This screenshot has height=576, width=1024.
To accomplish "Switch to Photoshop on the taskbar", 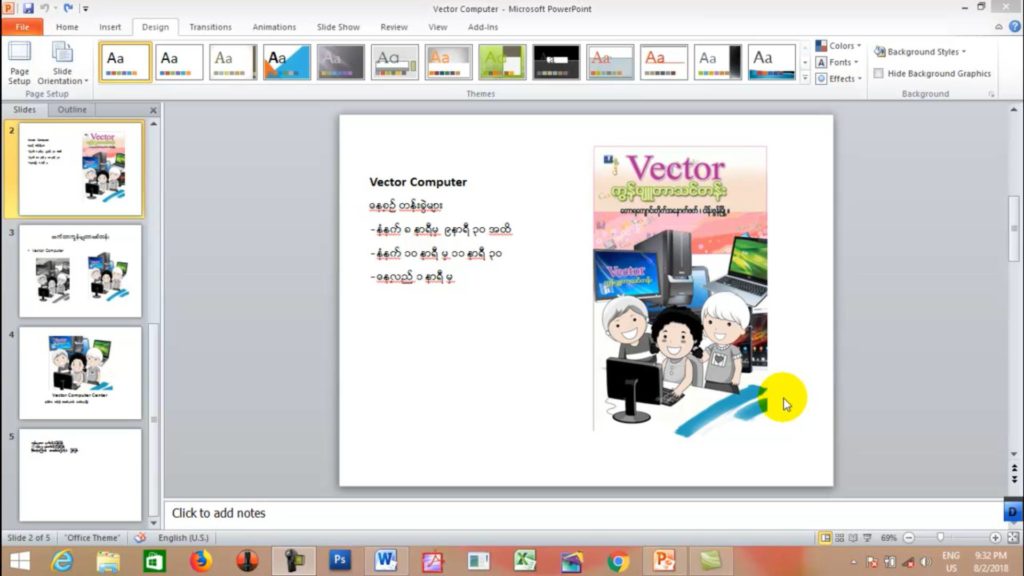I will (x=340, y=561).
